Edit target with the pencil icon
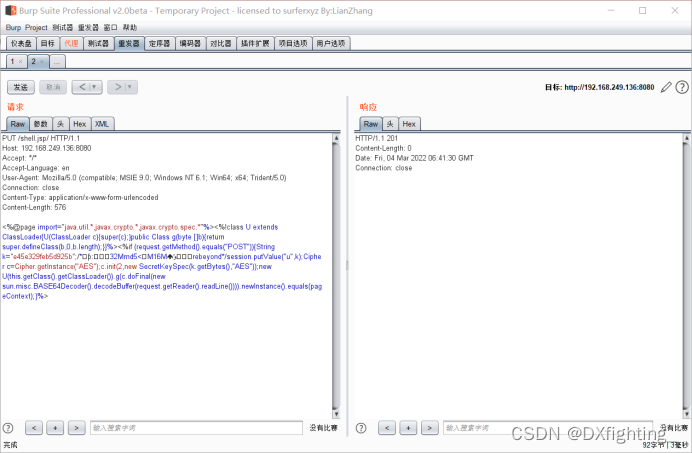This screenshot has width=692, height=453. click(x=666, y=87)
